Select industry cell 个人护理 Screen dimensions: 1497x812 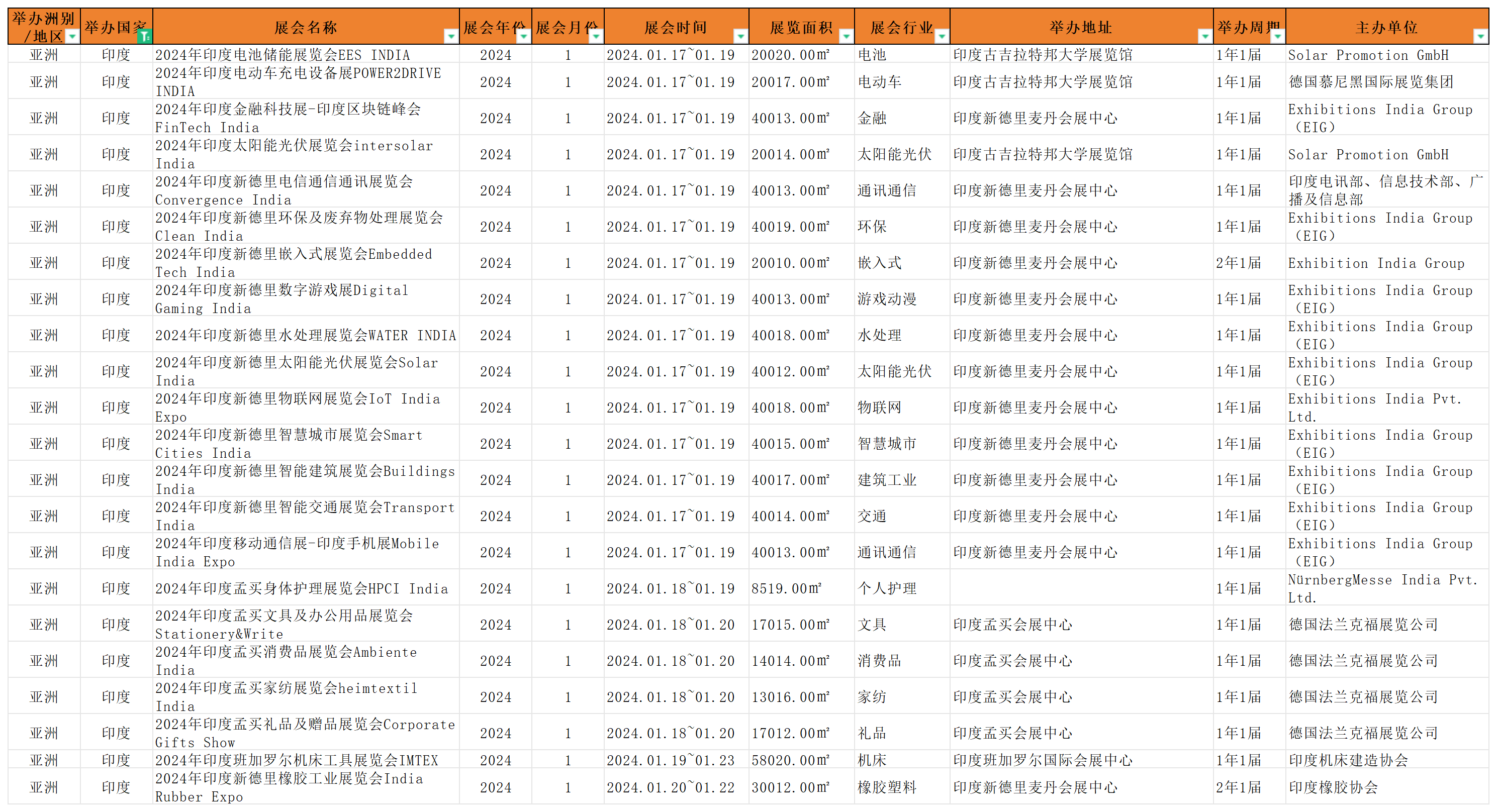point(902,588)
